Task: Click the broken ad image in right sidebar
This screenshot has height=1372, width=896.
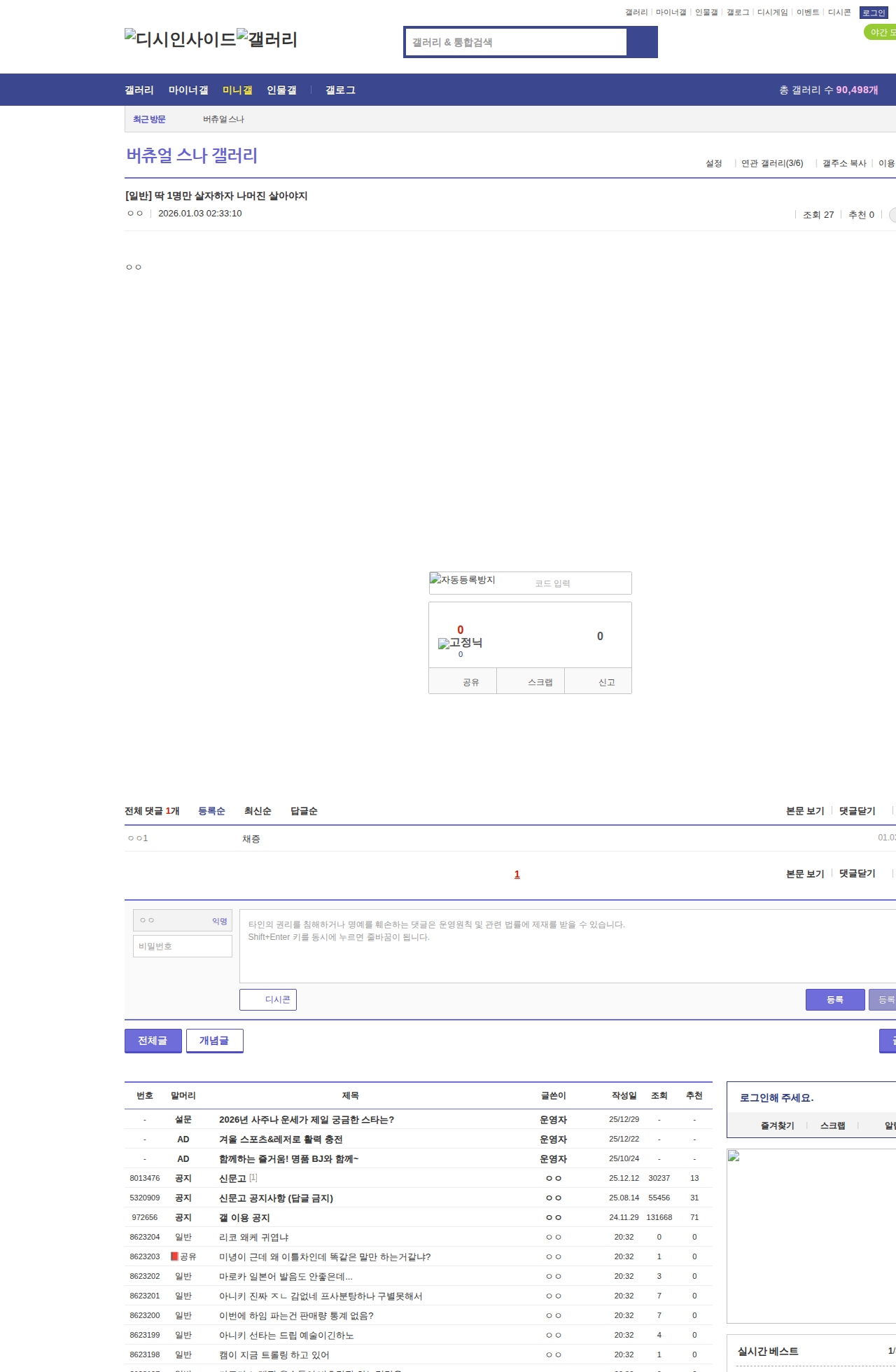Action: click(734, 1156)
